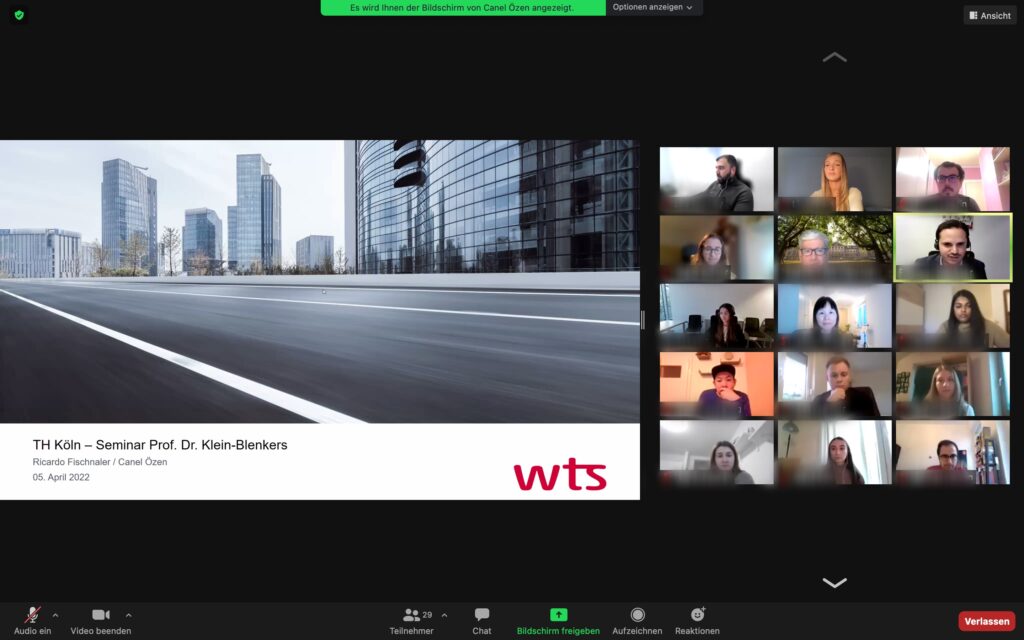This screenshot has width=1024, height=640.
Task: Expand participants options arrow next to 29
Action: [444, 615]
